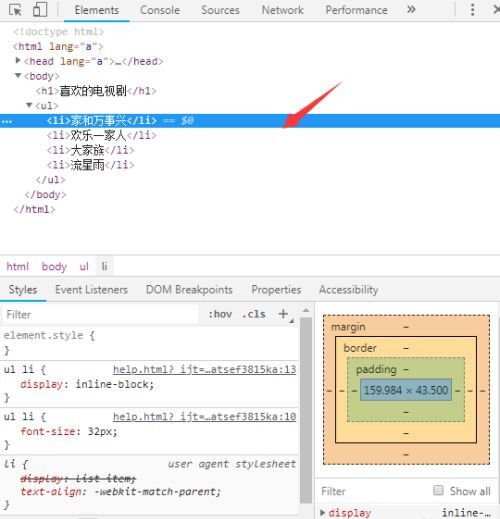Click the scroll up arrow of styles scrollbar
Viewport: 500px width, 519px height.
pyautogui.click(x=306, y=310)
